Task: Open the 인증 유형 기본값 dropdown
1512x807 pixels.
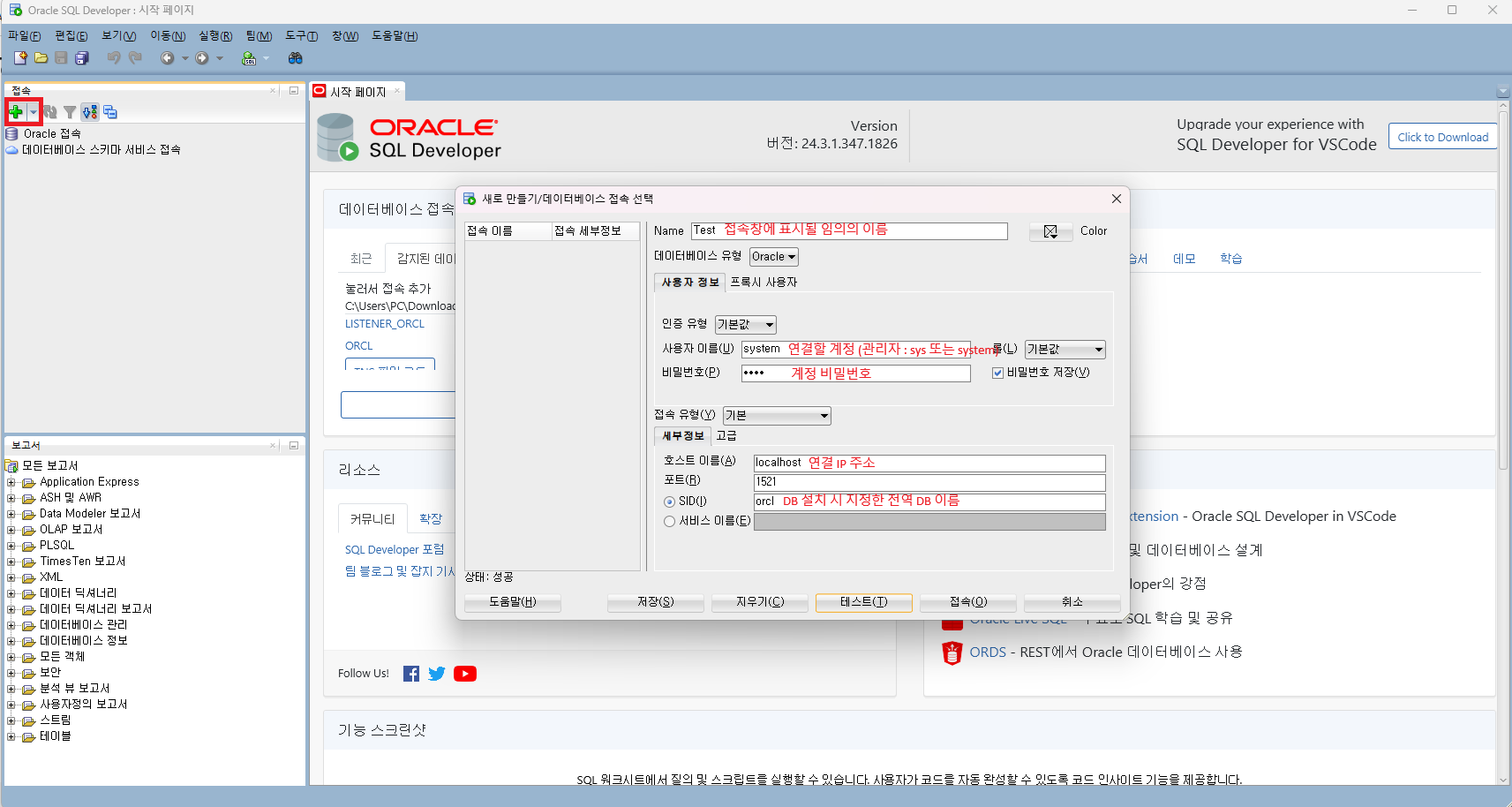Action: (x=746, y=325)
